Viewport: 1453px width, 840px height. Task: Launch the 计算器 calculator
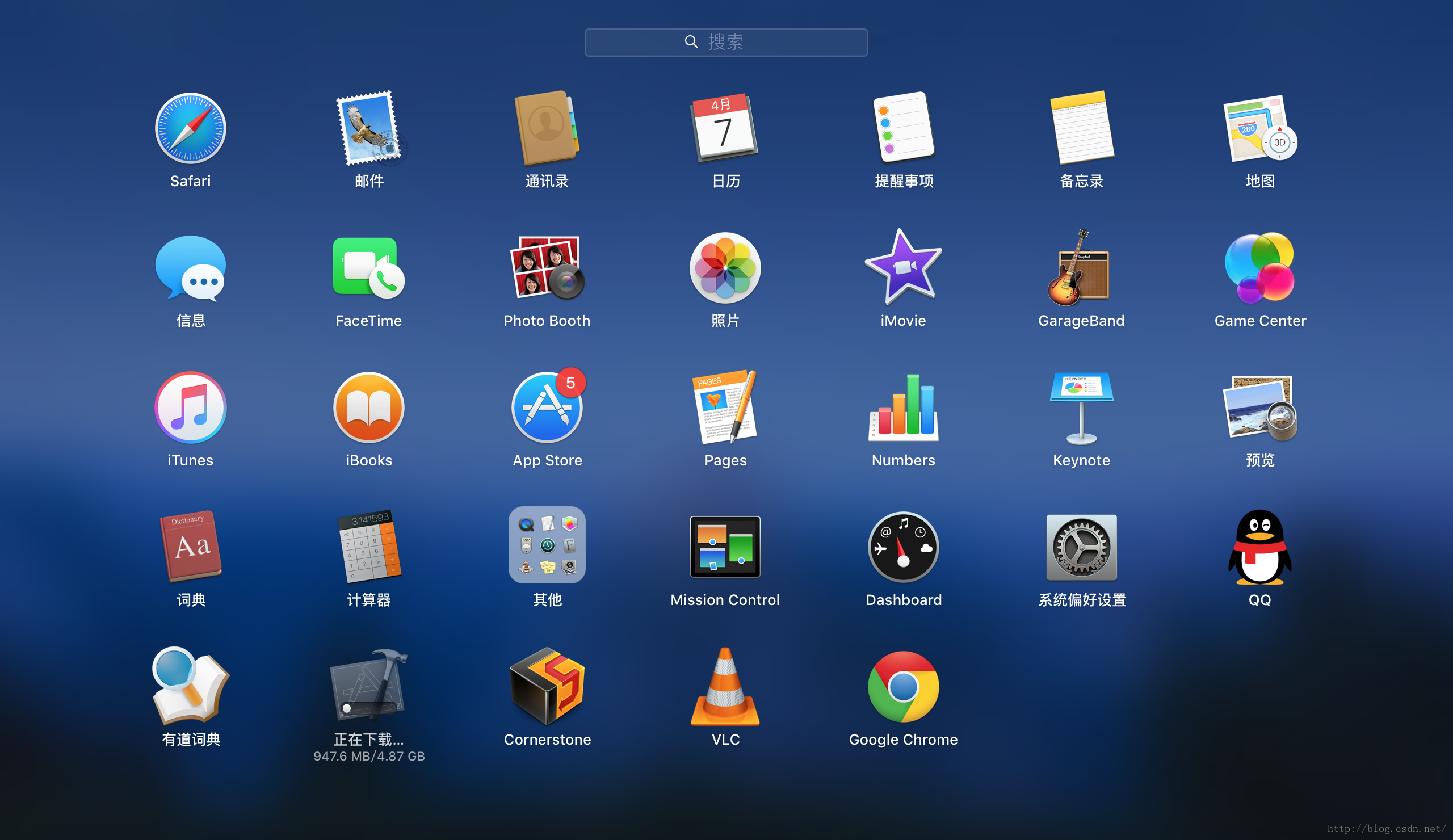pyautogui.click(x=369, y=547)
